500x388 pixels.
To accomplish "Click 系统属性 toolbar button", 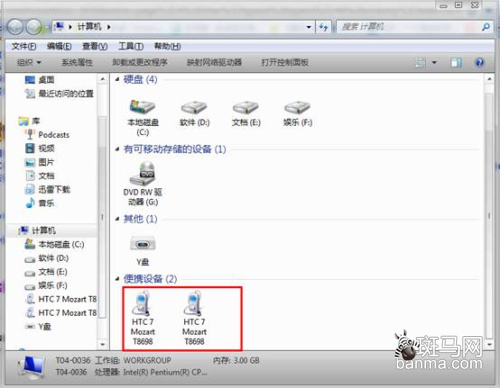I will pos(77,62).
